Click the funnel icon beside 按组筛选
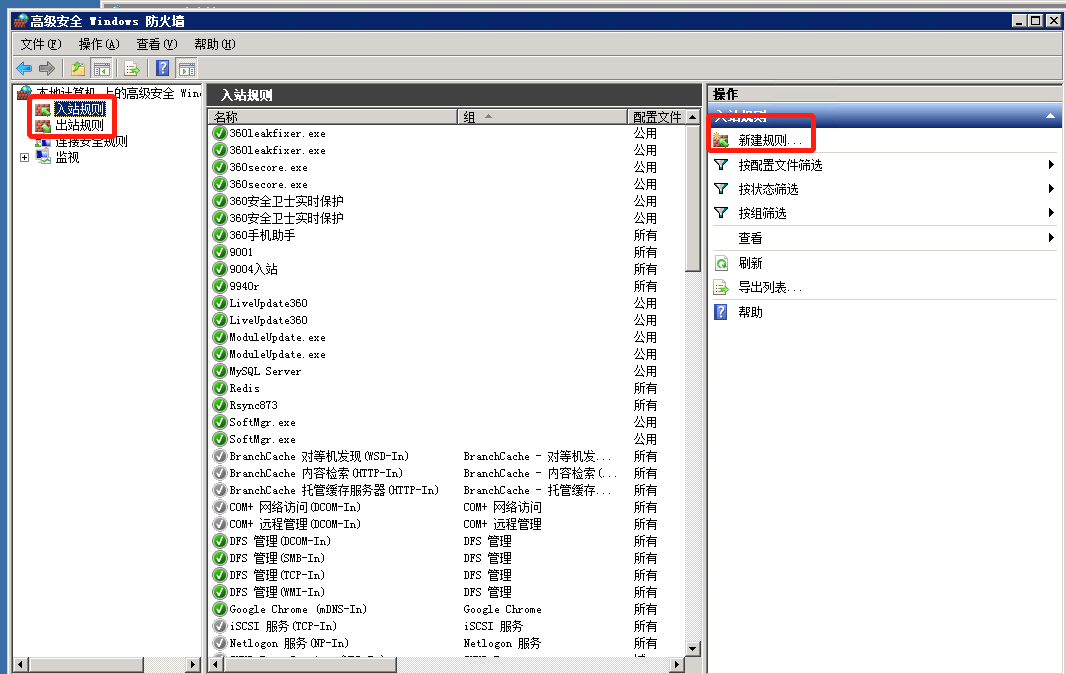Image resolution: width=1066 pixels, height=674 pixels. [722, 212]
